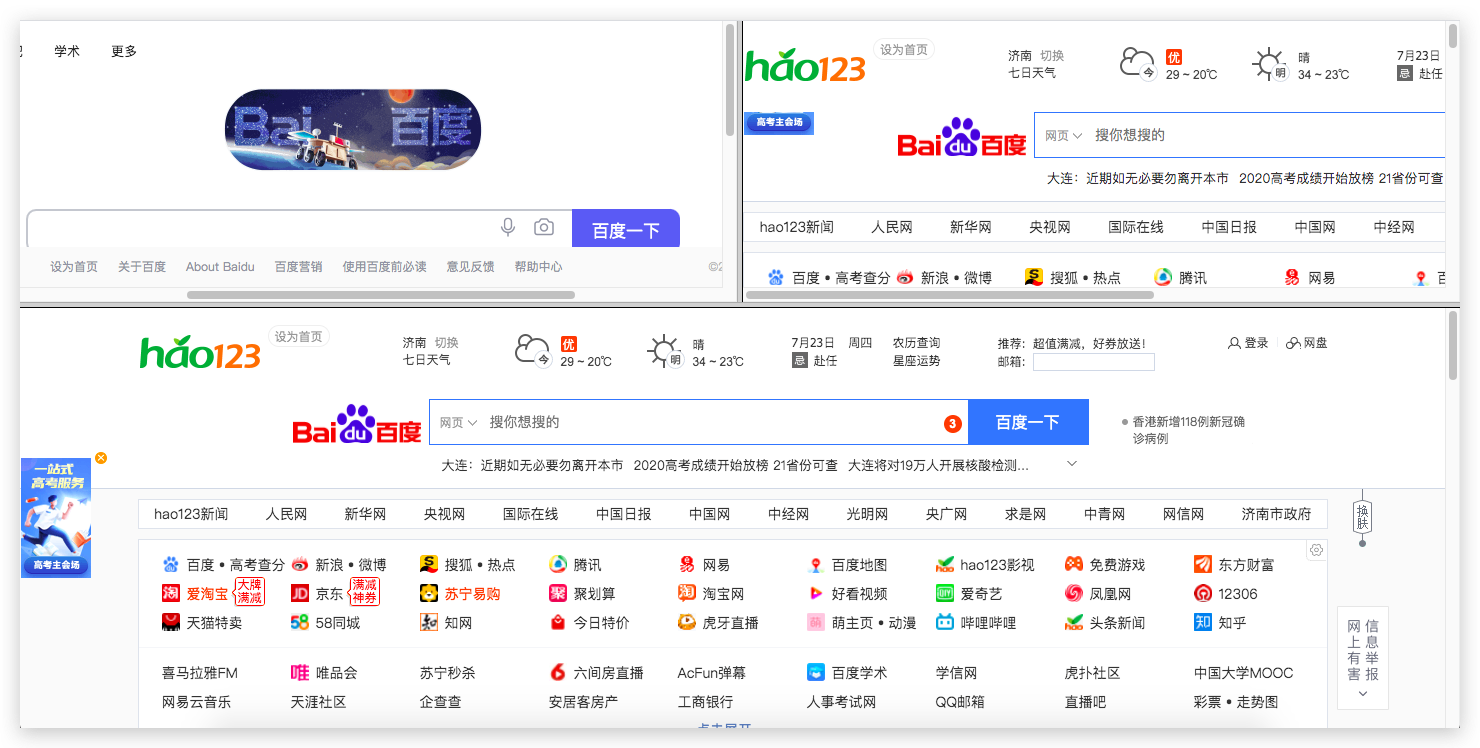Click the 天猫特卖 icon link
This screenshot has width=1480, height=748.
click(171, 623)
